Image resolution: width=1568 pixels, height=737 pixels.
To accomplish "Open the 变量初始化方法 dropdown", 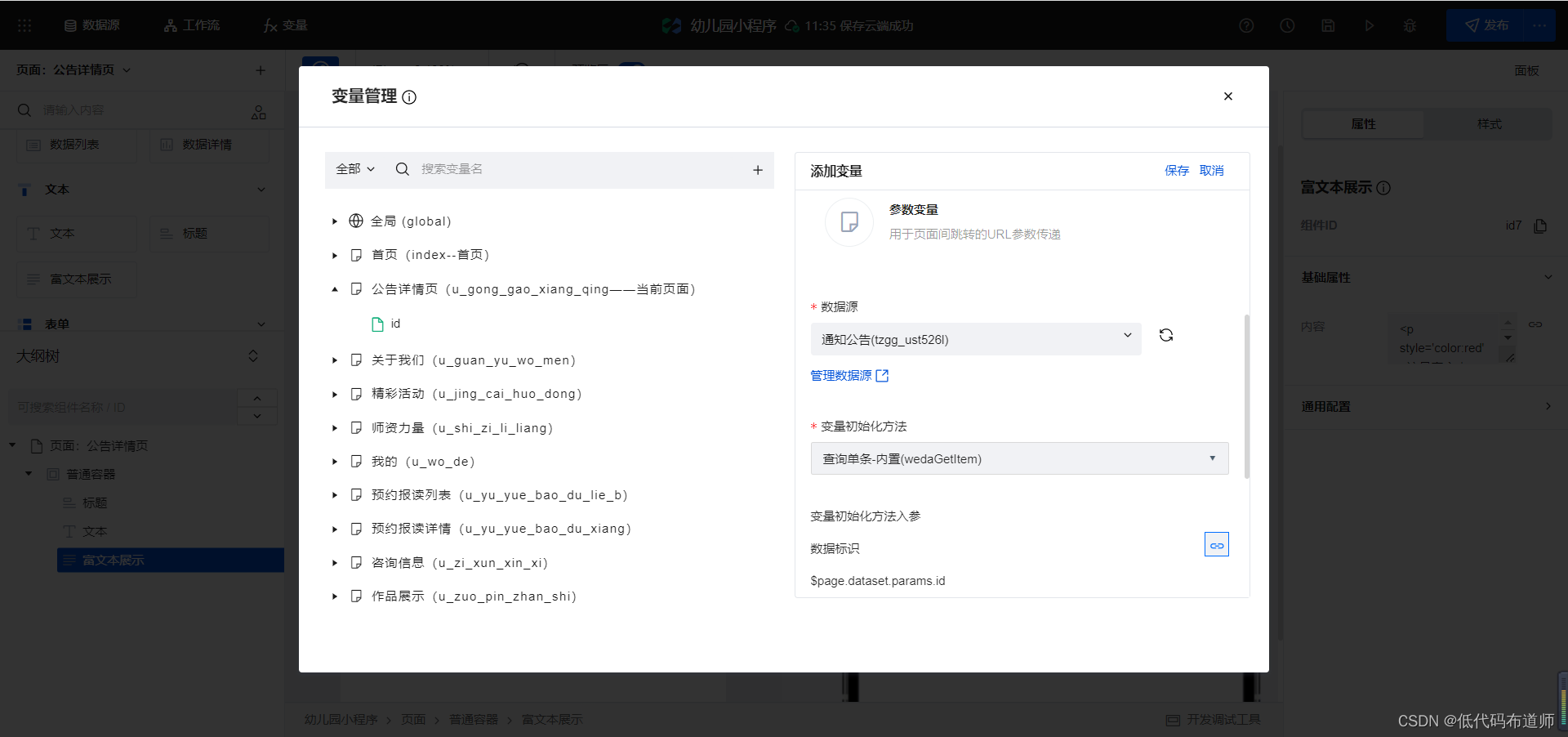I will 1019,458.
